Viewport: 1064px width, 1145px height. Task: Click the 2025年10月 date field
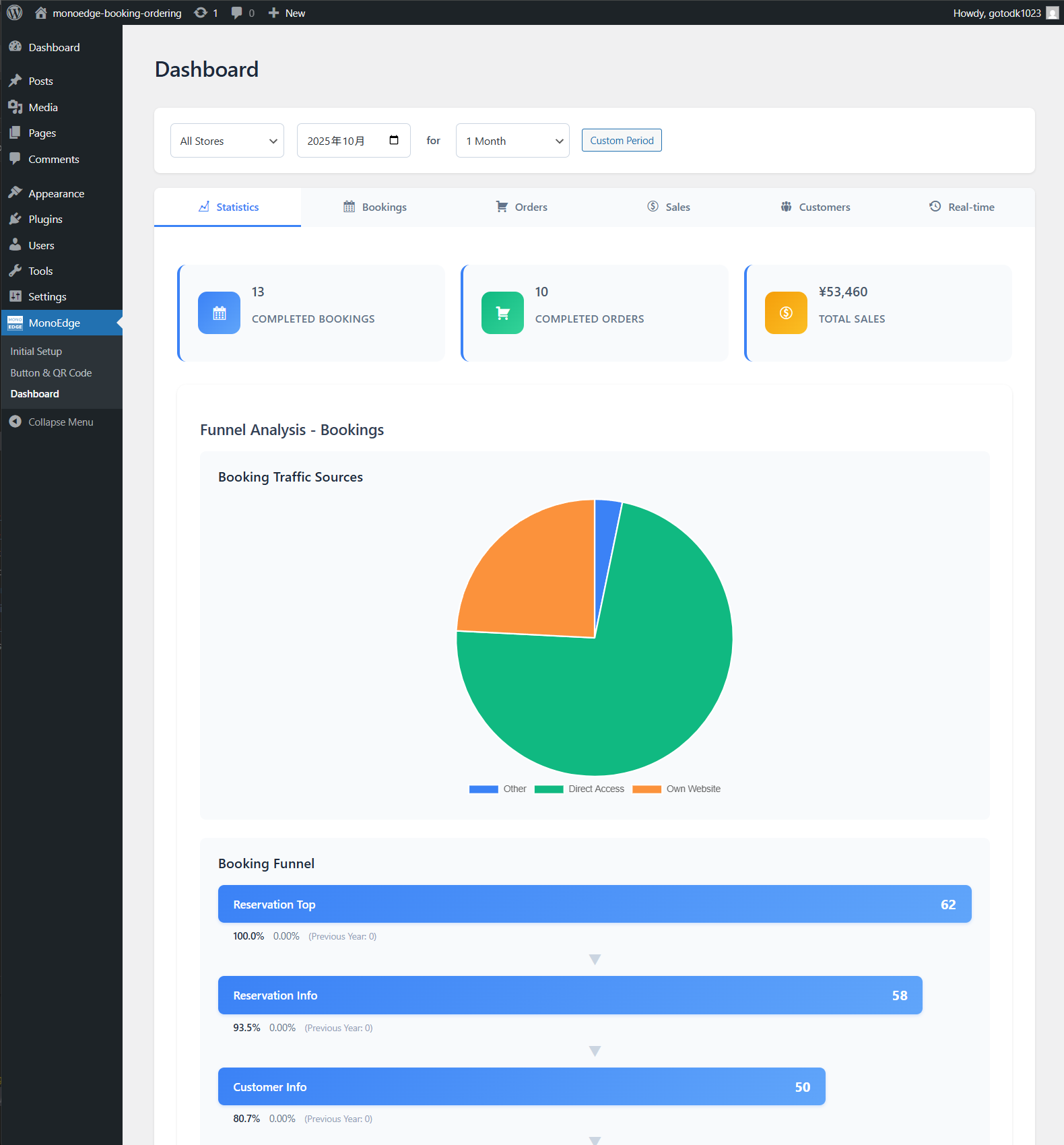pyautogui.click(x=354, y=141)
